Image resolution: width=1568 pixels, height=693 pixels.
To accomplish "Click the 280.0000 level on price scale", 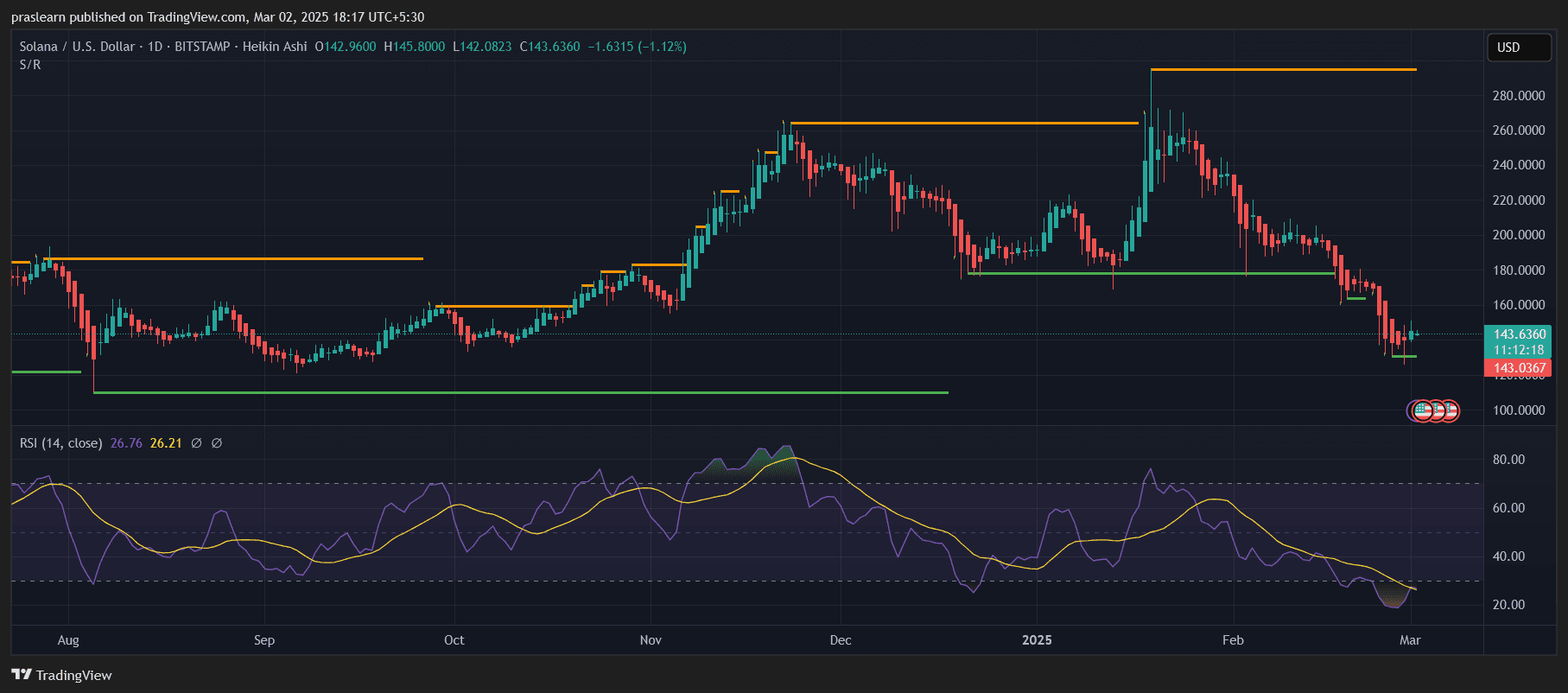I will pos(1518,96).
